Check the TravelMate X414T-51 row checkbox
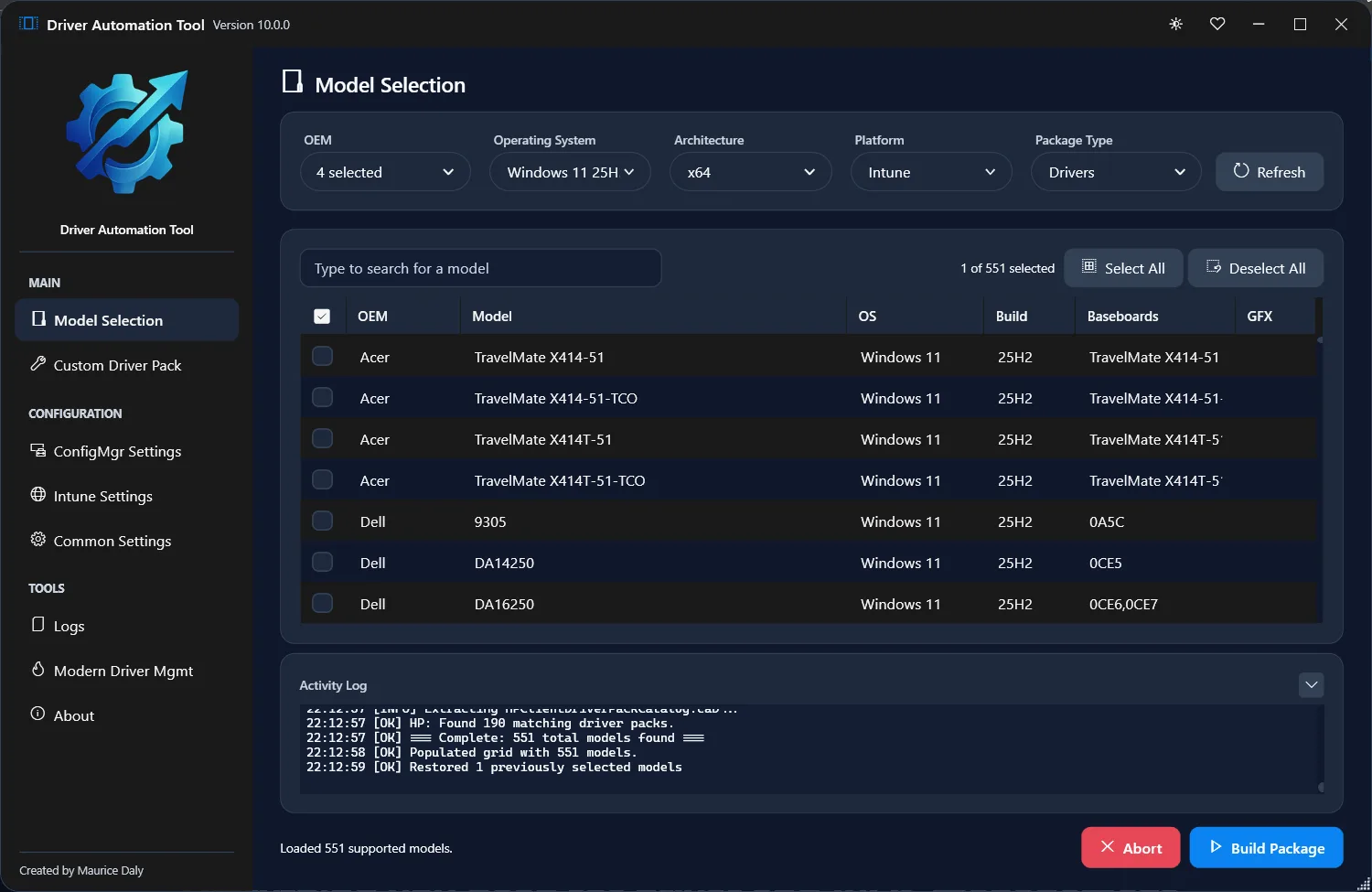1372x892 pixels. coord(322,438)
